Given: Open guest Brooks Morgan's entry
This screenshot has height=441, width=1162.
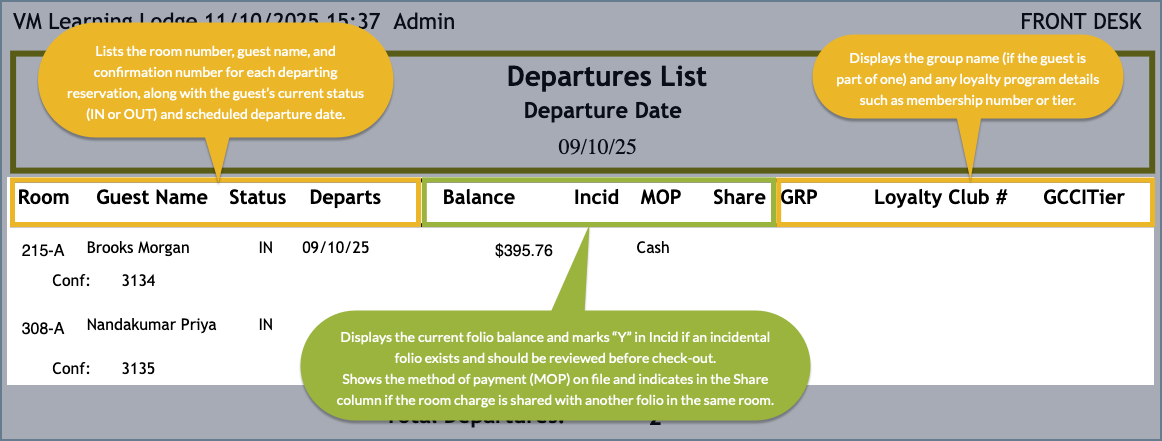Looking at the screenshot, I should (x=124, y=248).
